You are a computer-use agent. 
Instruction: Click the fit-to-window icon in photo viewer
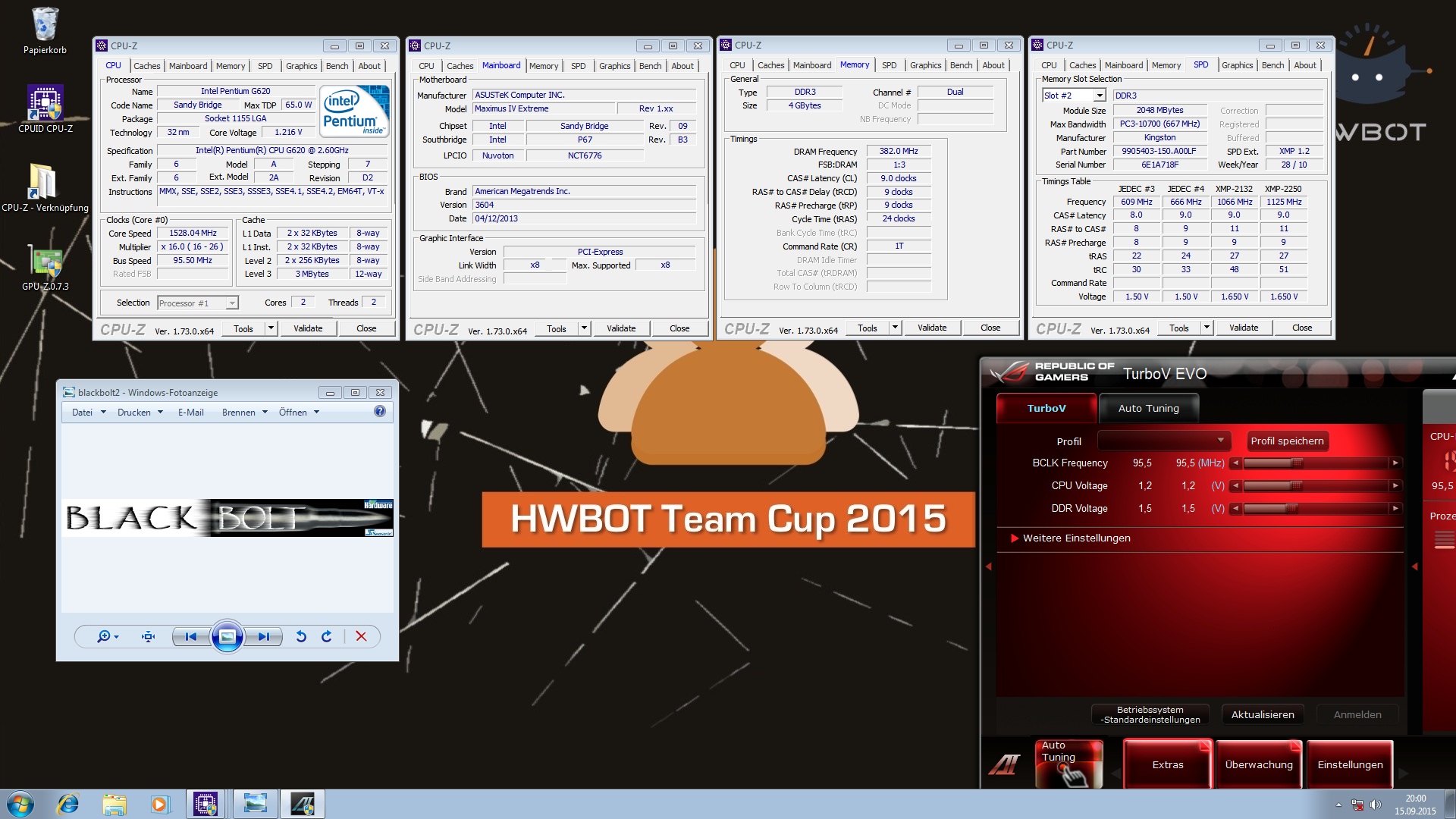click(149, 636)
